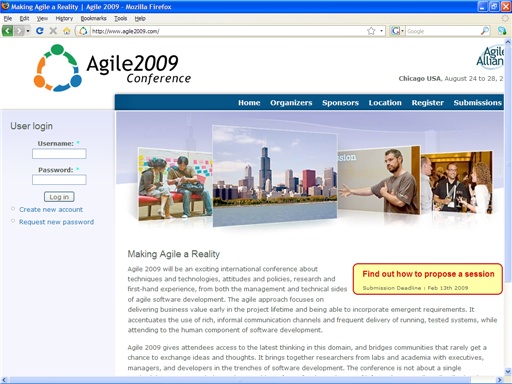
Task: Open the recent pages history dropdown arrow
Action: [28, 31]
